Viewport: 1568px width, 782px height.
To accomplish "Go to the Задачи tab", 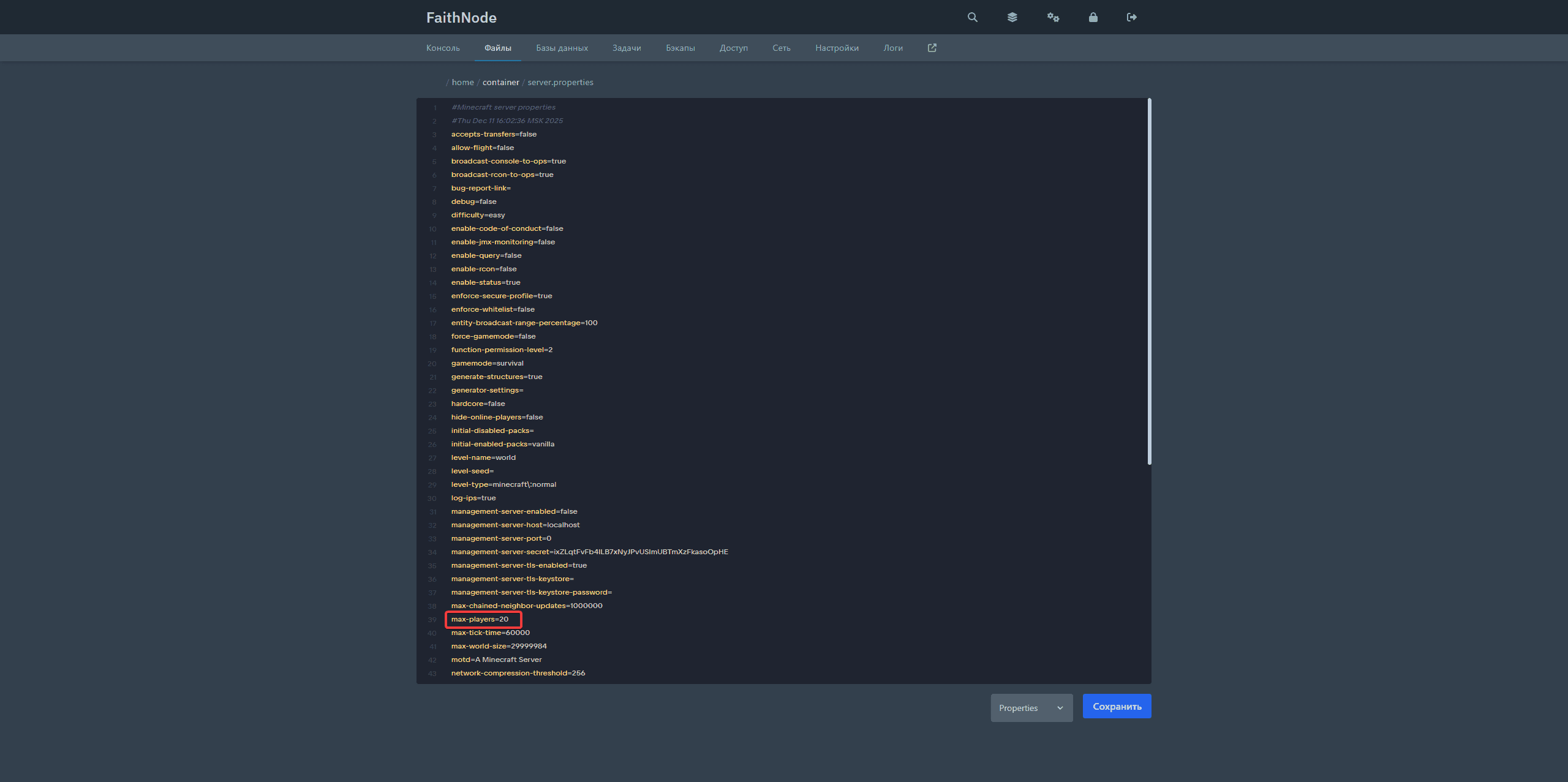I will (627, 48).
